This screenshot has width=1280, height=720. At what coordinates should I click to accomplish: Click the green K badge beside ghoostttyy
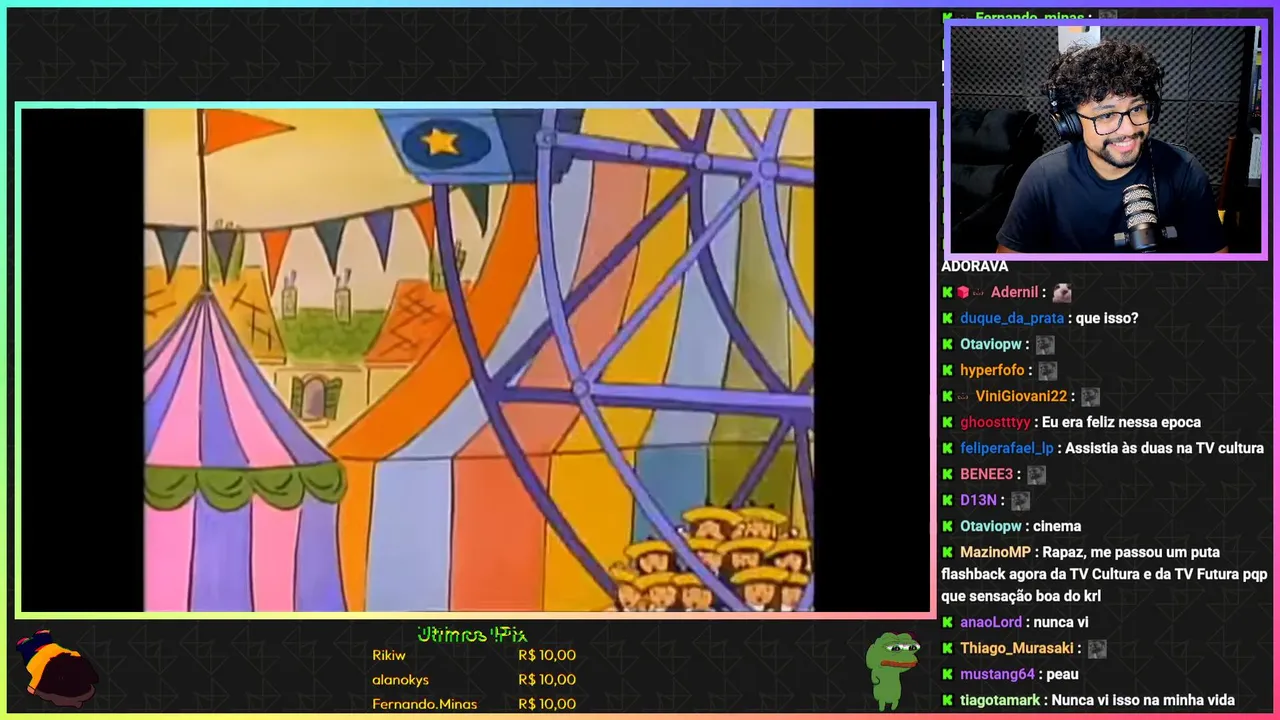coord(947,422)
